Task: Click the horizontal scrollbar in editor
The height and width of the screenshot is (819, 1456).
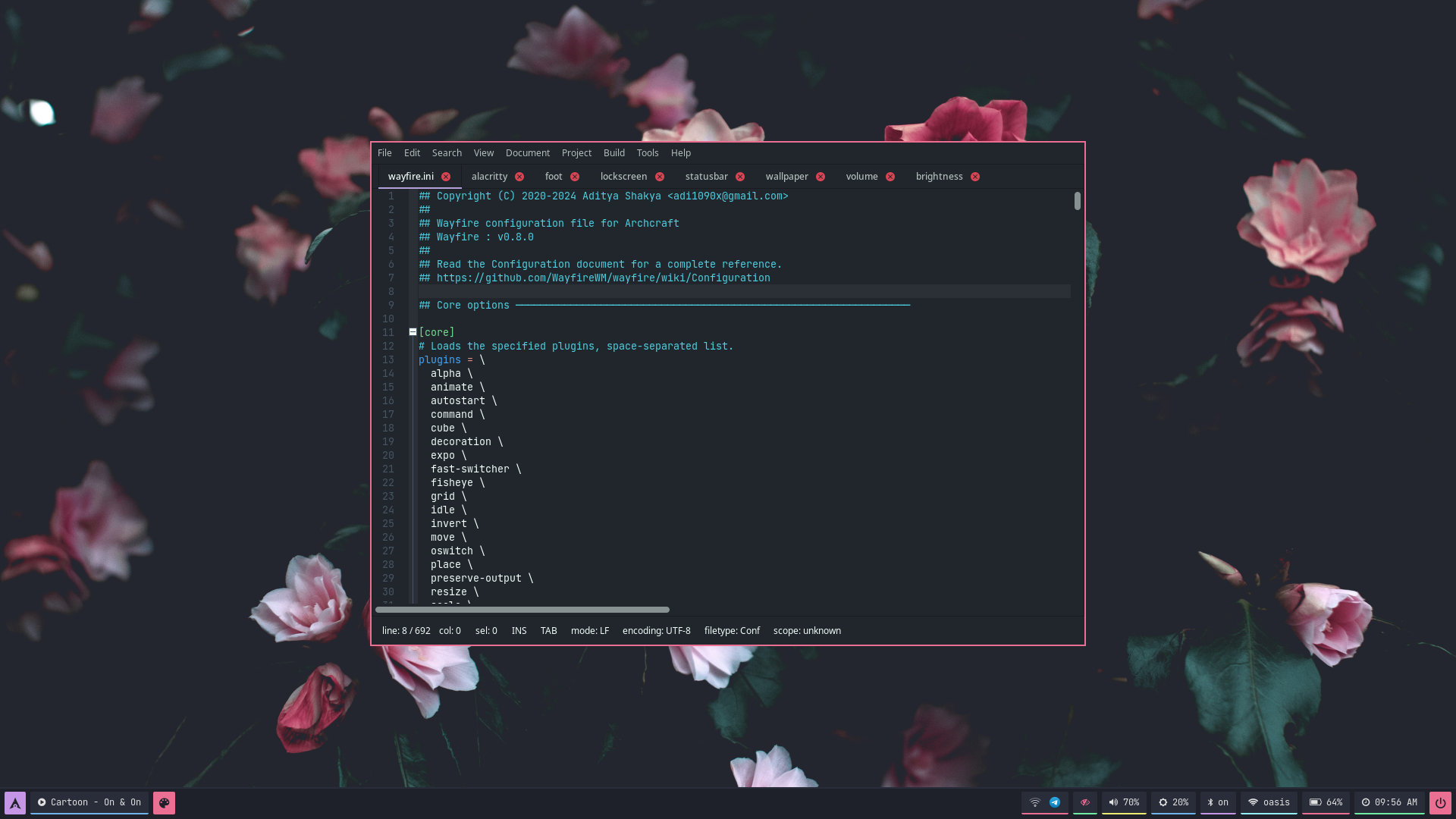Action: click(522, 610)
